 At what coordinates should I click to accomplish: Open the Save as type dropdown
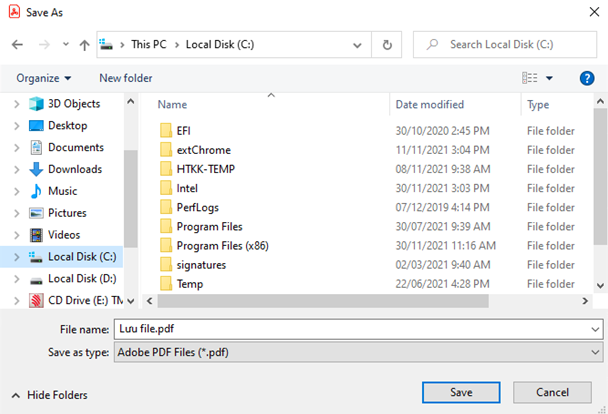(x=358, y=352)
